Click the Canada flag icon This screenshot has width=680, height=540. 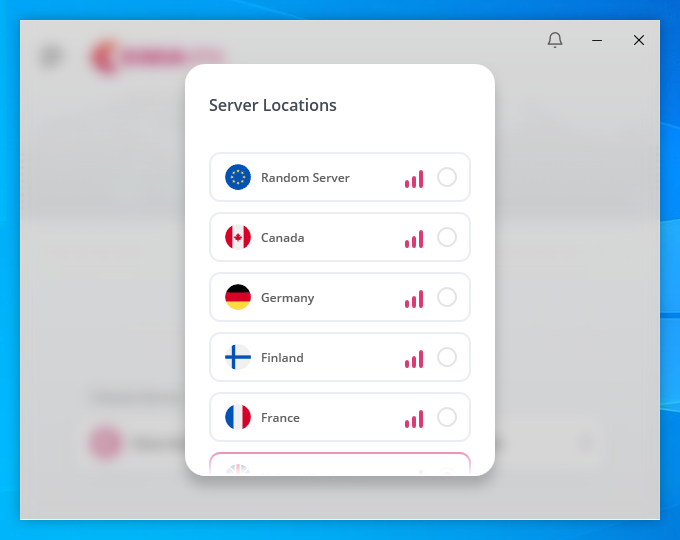tap(238, 238)
